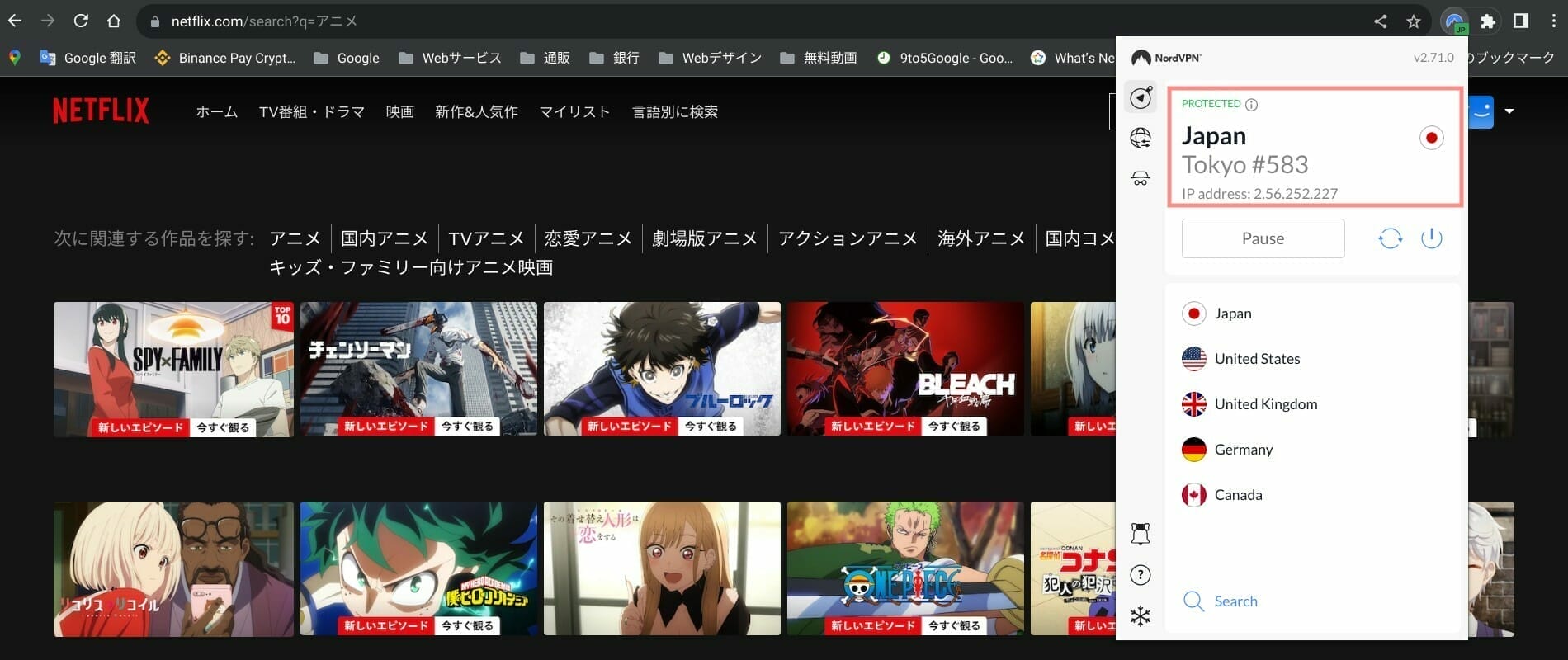Open NordVPN help question mark icon
Viewport: 1568px width, 660px height.
pos(1141,575)
